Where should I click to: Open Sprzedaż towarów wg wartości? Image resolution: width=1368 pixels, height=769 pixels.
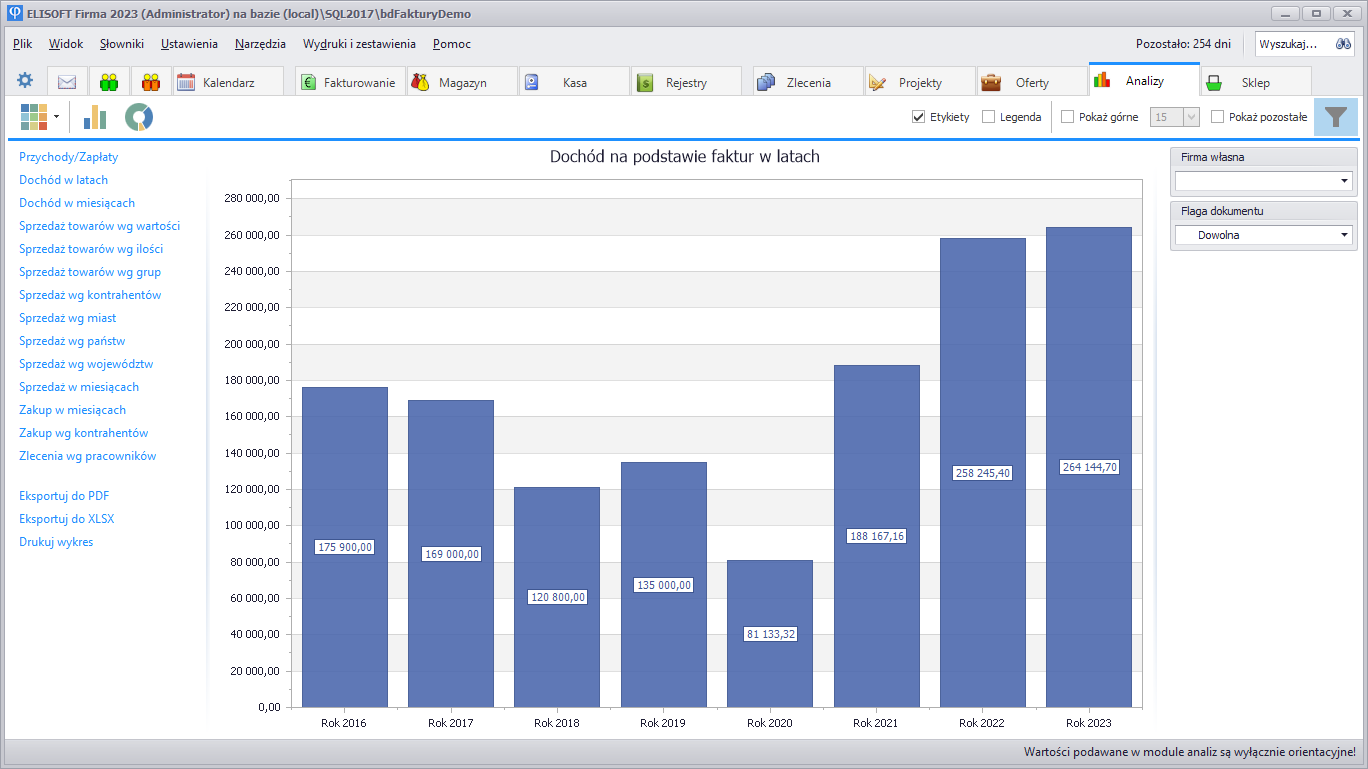click(99, 226)
